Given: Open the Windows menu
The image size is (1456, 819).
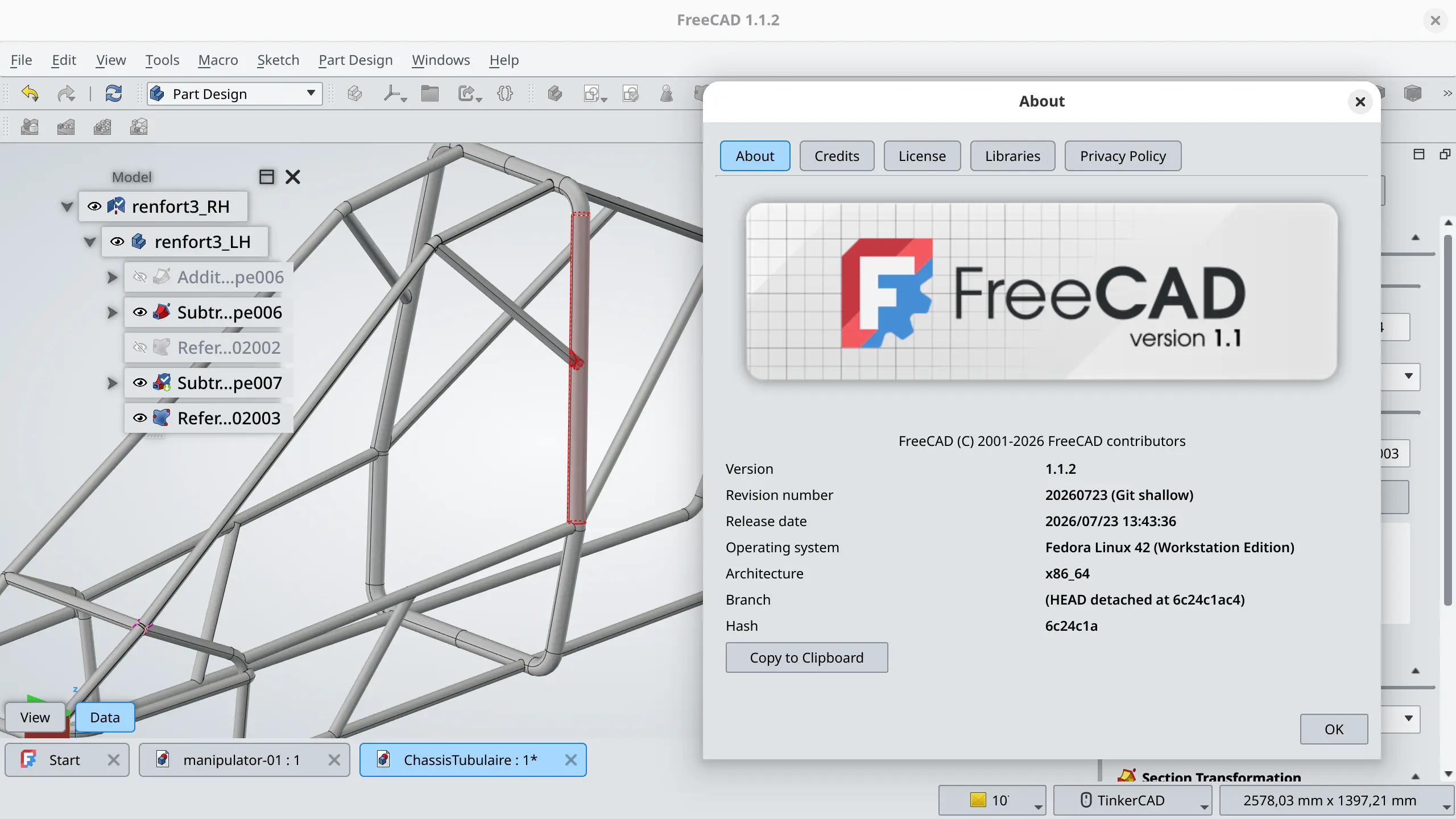Looking at the screenshot, I should (441, 60).
